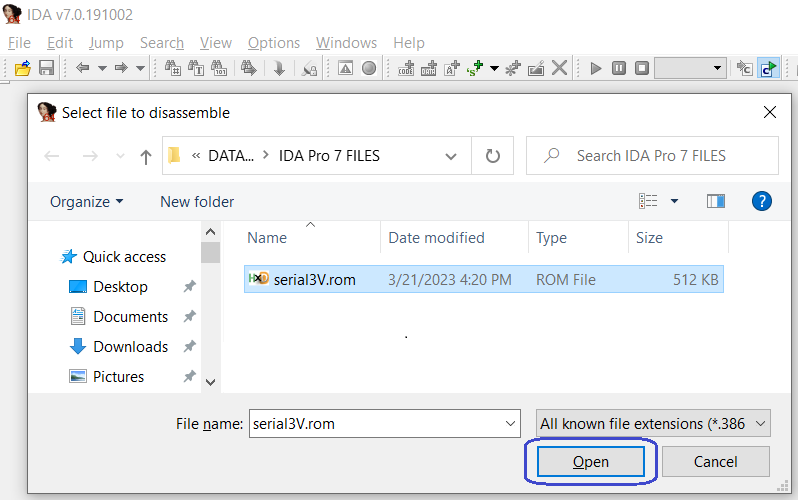
Task: Click the gray circle toolbar icon
Action: click(369, 68)
